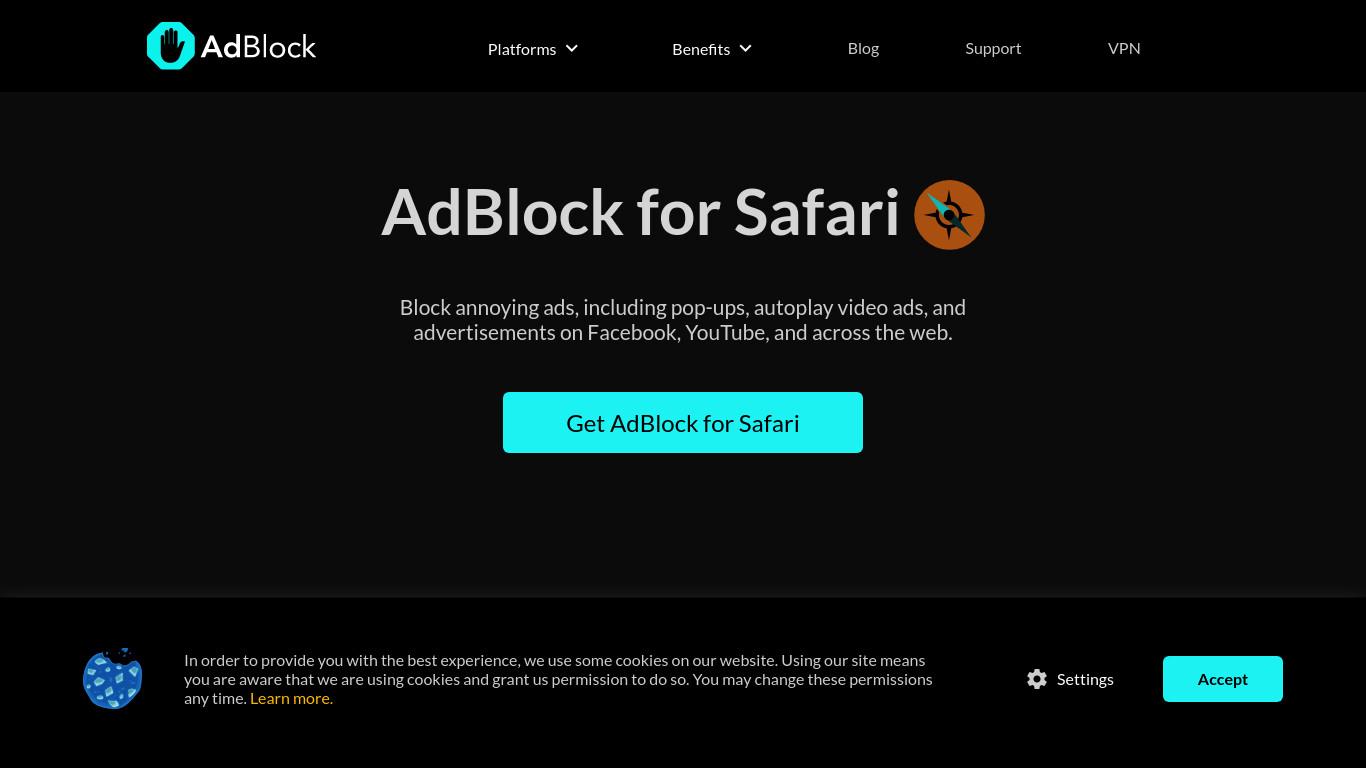
Task: Accept the cookie consent
Action: click(x=1223, y=679)
